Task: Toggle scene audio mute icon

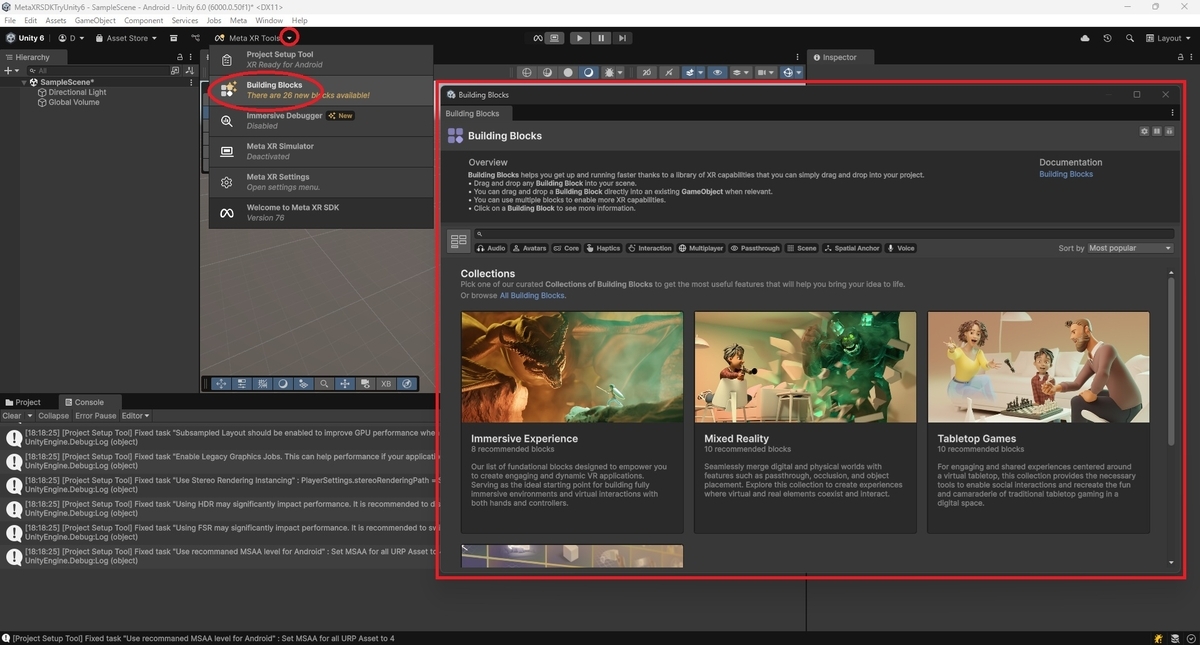Action: click(x=668, y=72)
